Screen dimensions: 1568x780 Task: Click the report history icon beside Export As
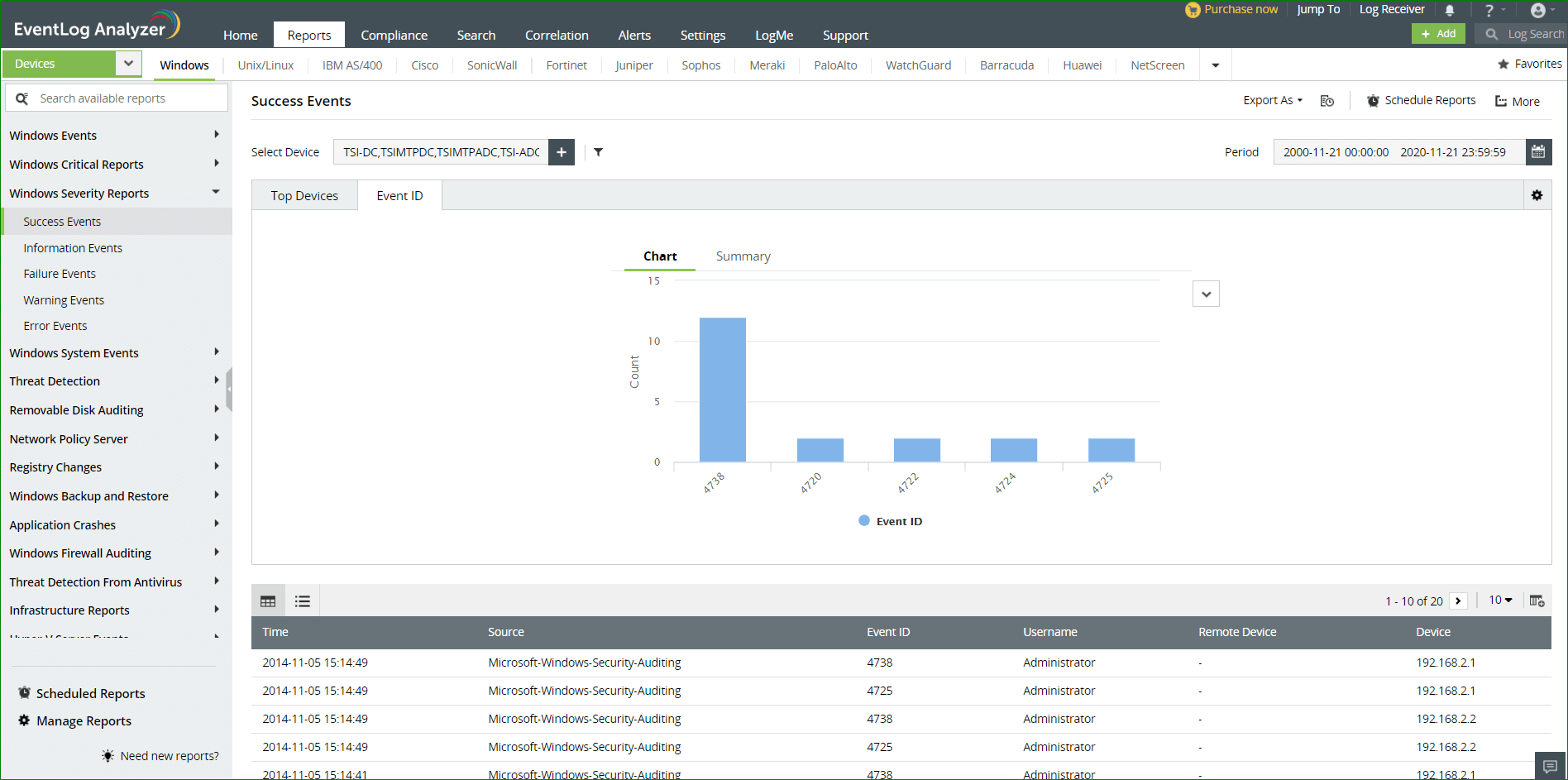point(1327,101)
